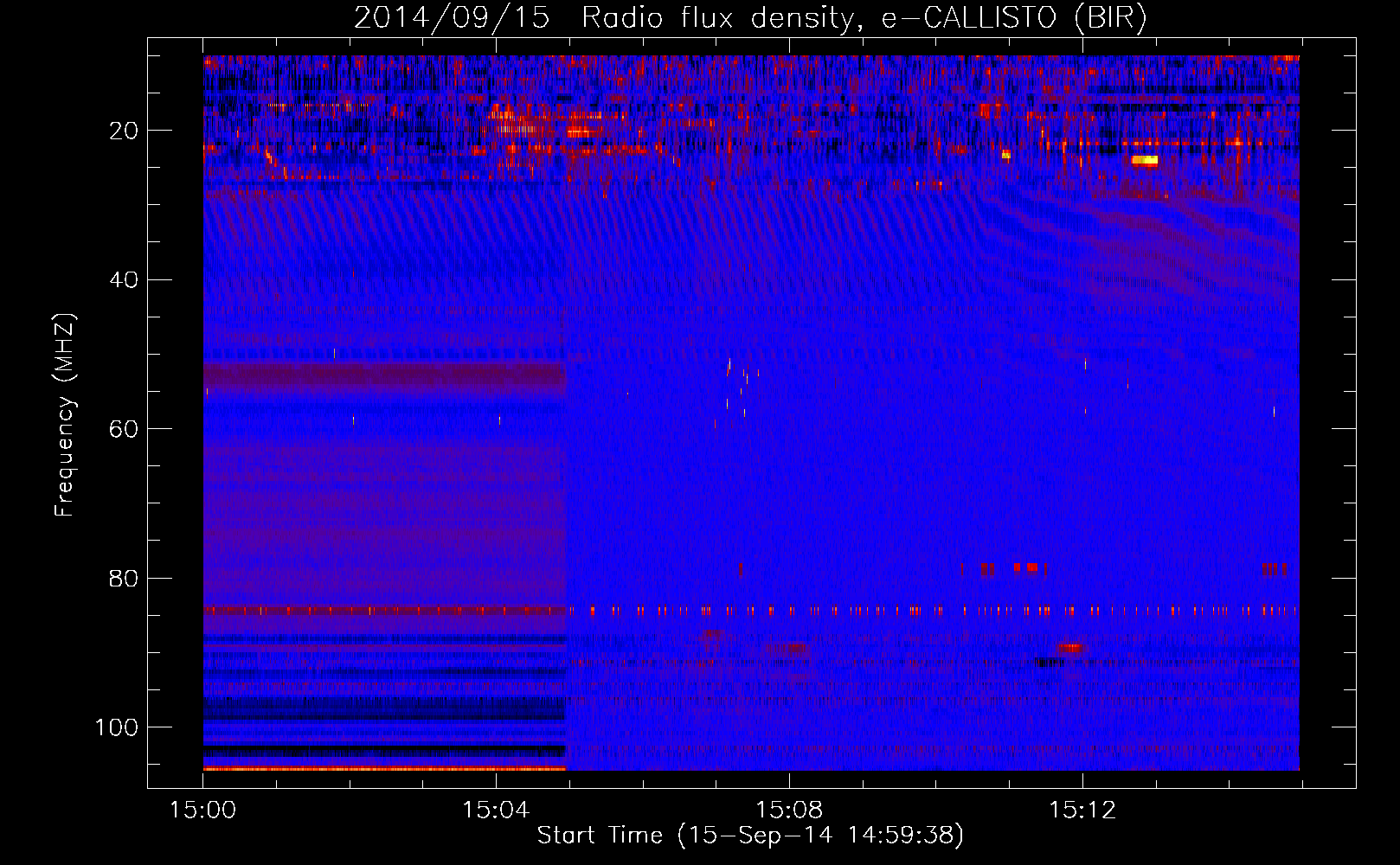Click the 100 frequency tick label
Image resolution: width=1400 pixels, height=865 pixels.
[117, 727]
